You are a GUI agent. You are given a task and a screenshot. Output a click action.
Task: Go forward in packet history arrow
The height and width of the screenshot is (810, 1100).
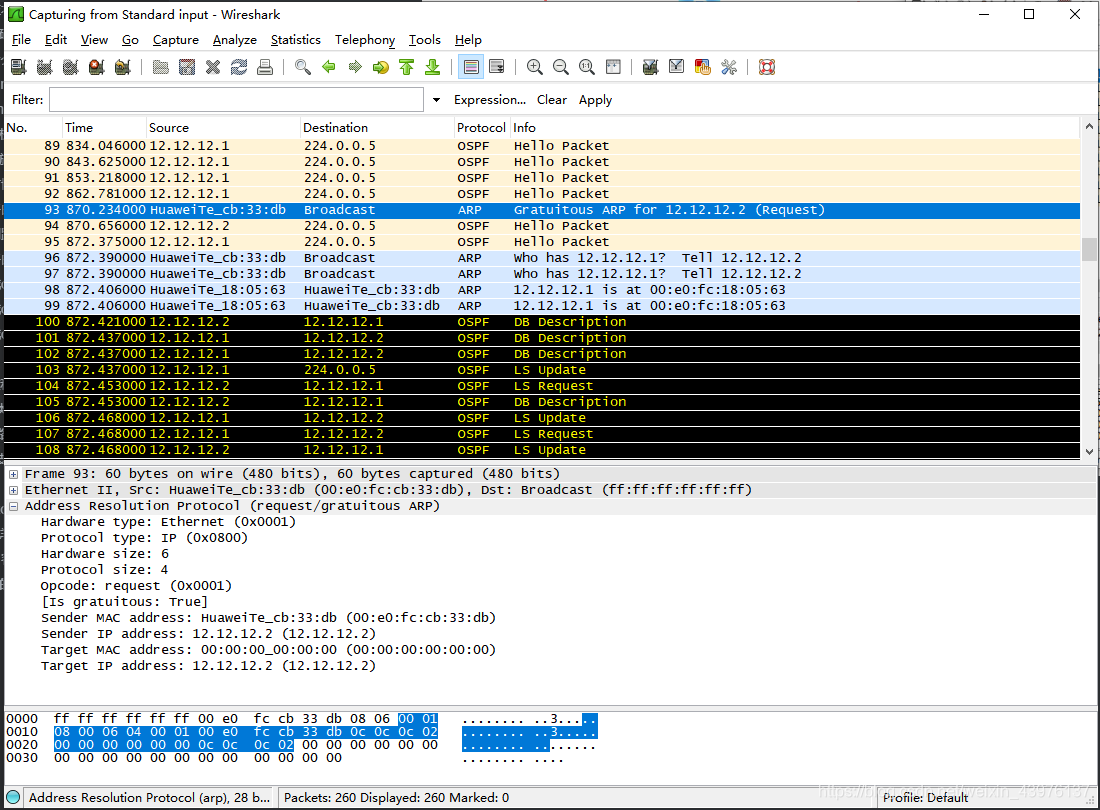coord(355,67)
